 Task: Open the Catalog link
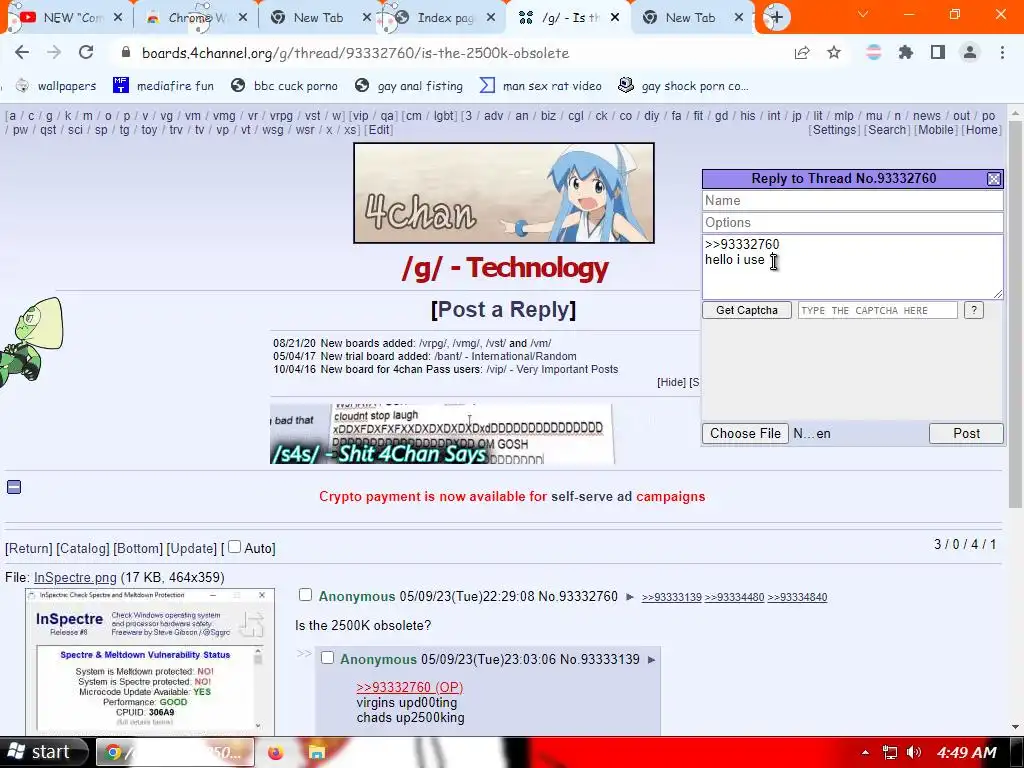(82, 549)
